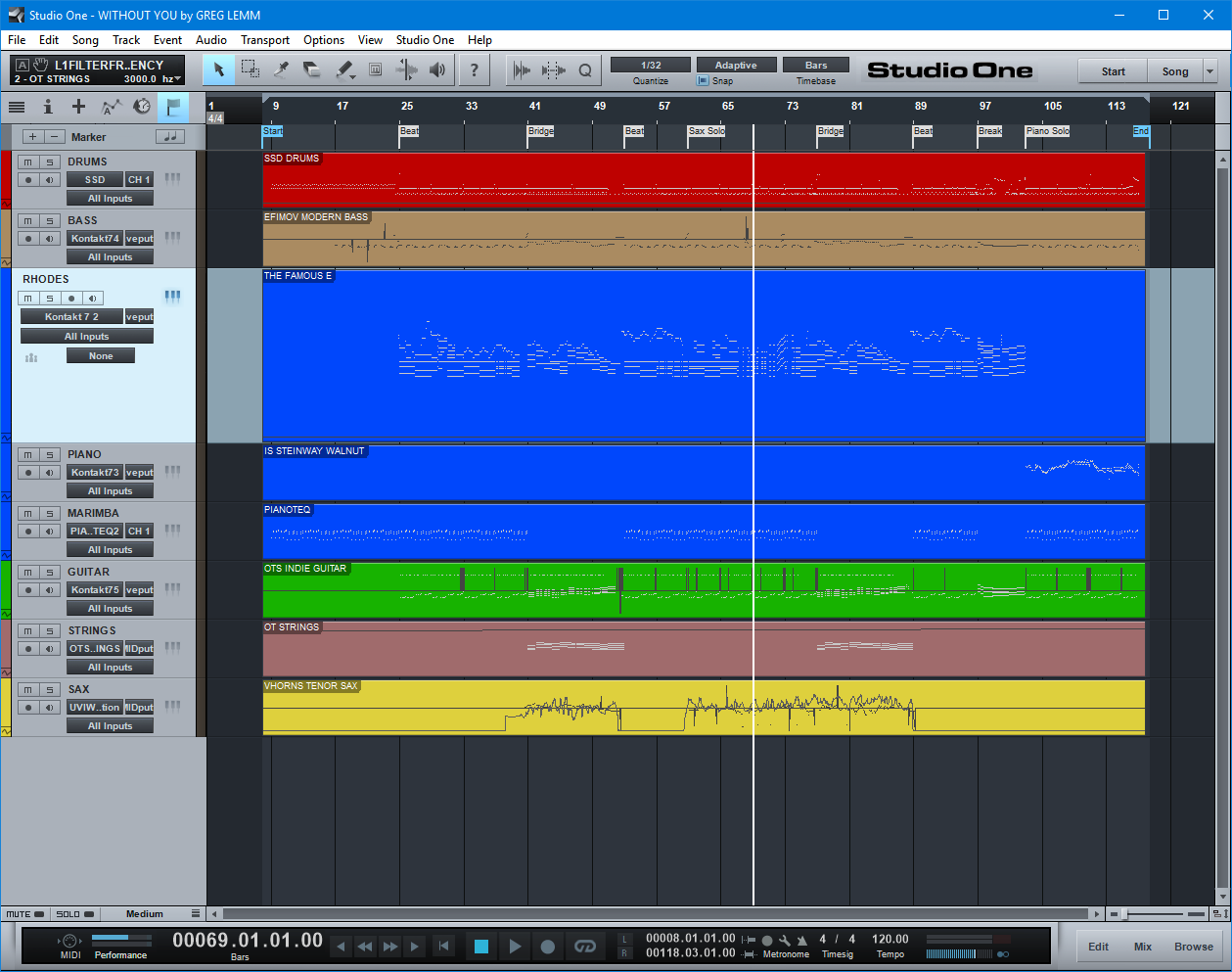This screenshot has width=1232, height=972.
Task: Open the Quantize 1/32 value dropdown
Action: click(651, 66)
